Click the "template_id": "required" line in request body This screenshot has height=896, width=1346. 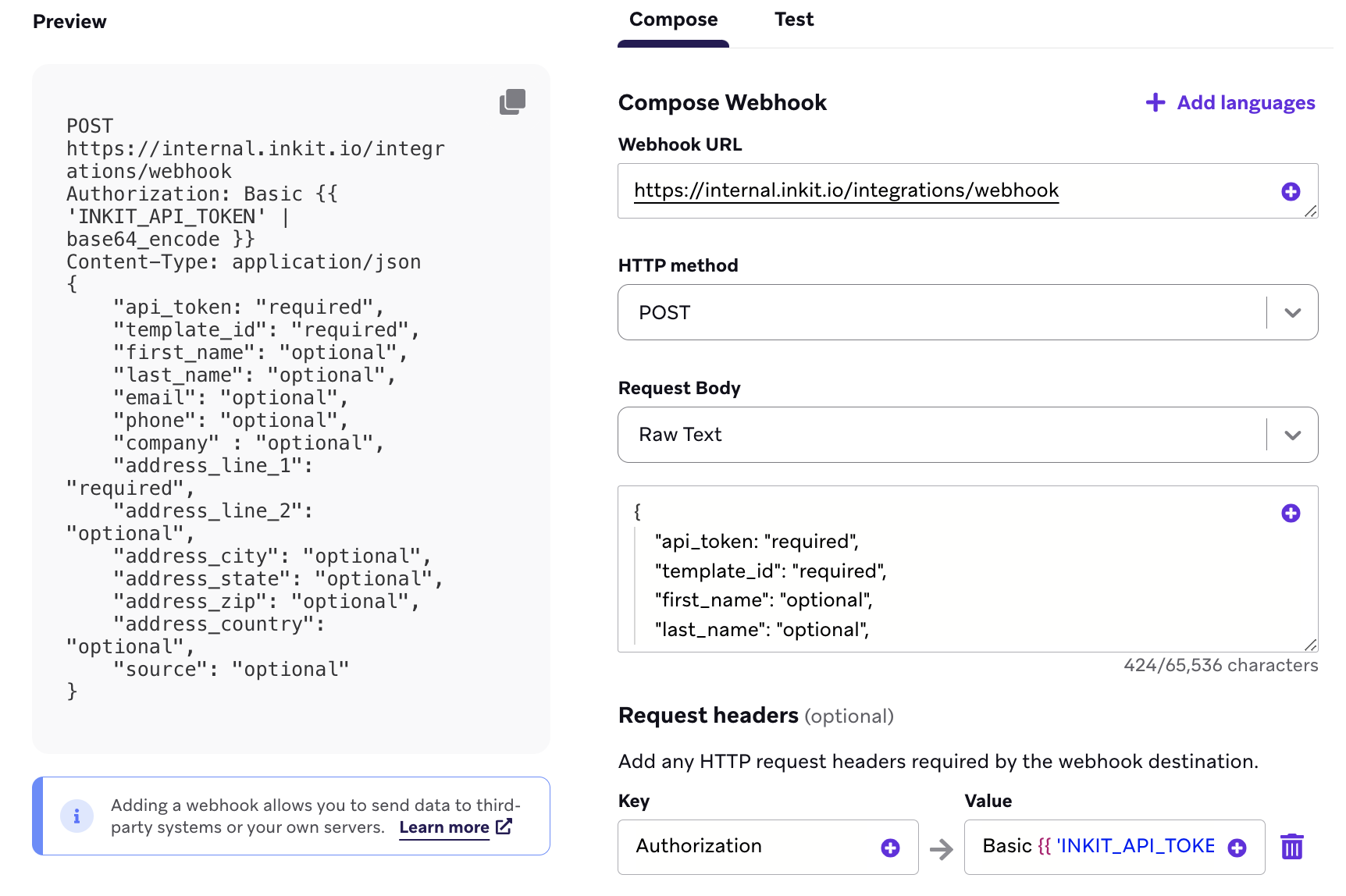771,571
